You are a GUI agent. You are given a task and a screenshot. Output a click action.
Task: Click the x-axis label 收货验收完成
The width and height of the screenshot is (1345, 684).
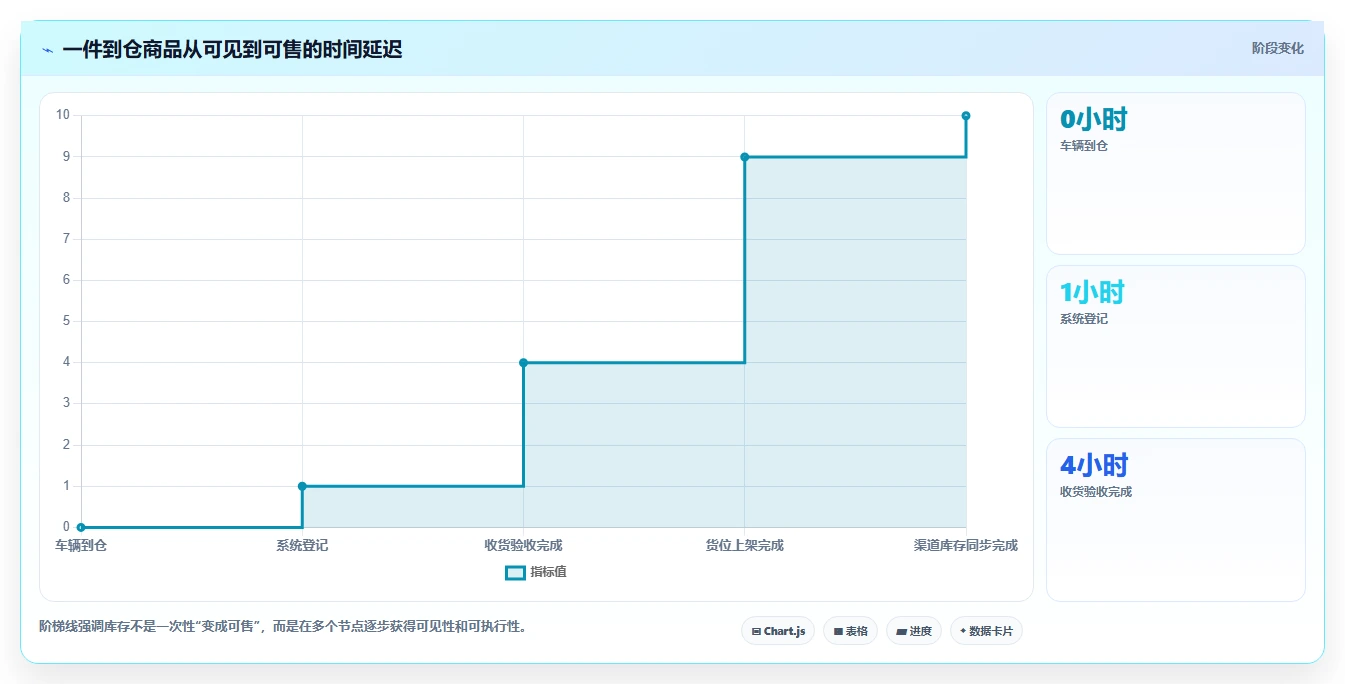point(523,545)
